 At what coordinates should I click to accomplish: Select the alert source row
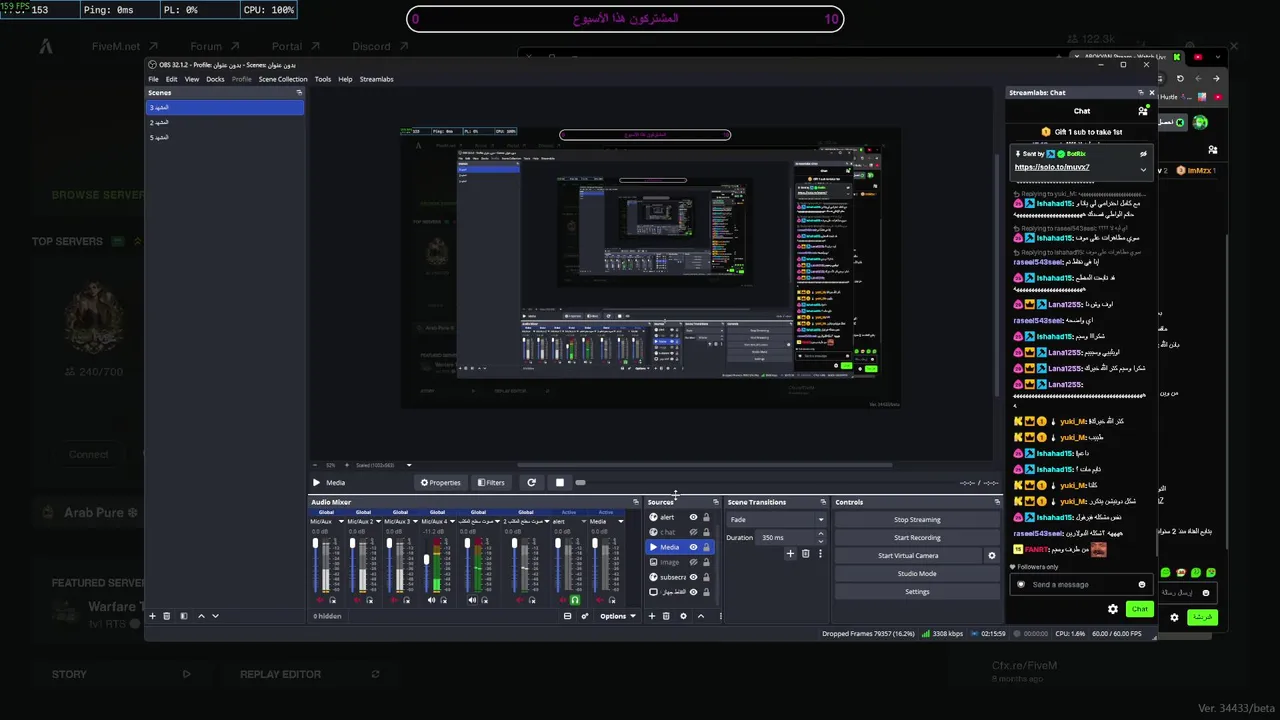click(x=681, y=517)
